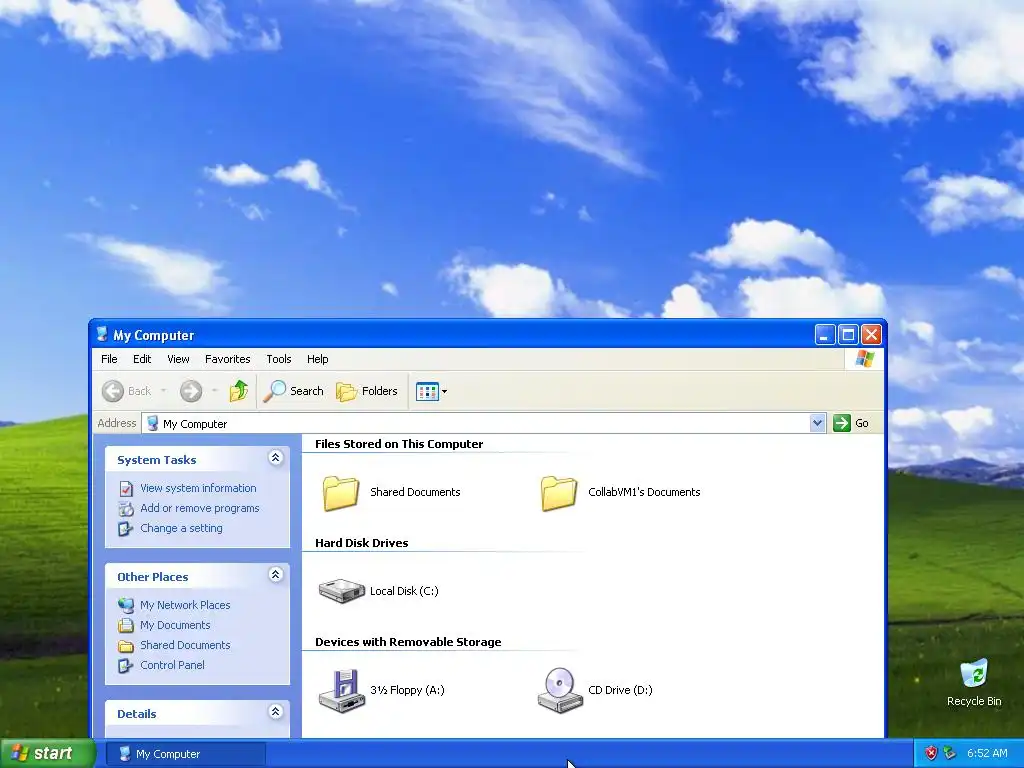The image size is (1024, 768).
Task: Open the File menu
Action: [109, 359]
